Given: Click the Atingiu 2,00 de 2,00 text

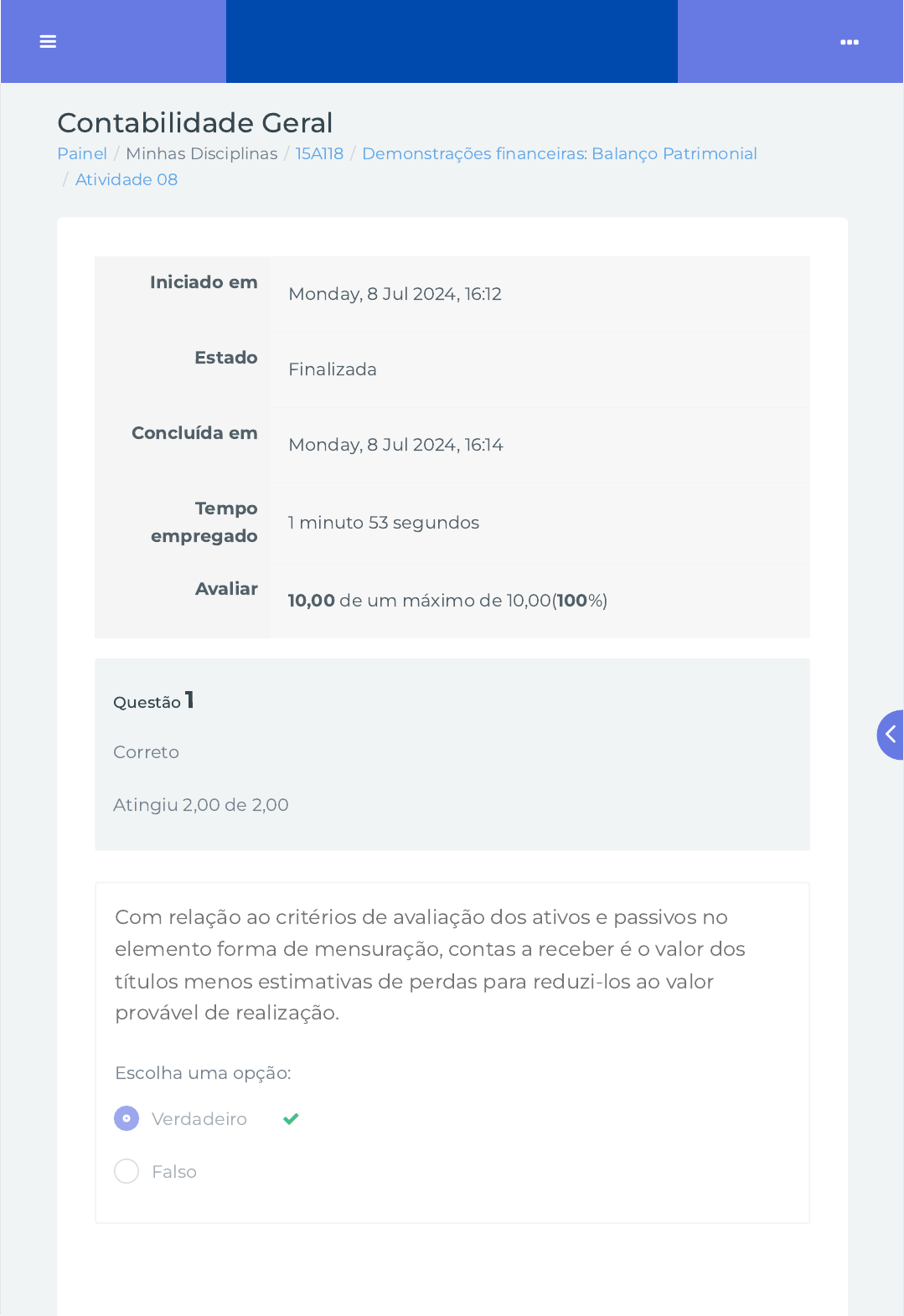Looking at the screenshot, I should pyautogui.click(x=201, y=805).
